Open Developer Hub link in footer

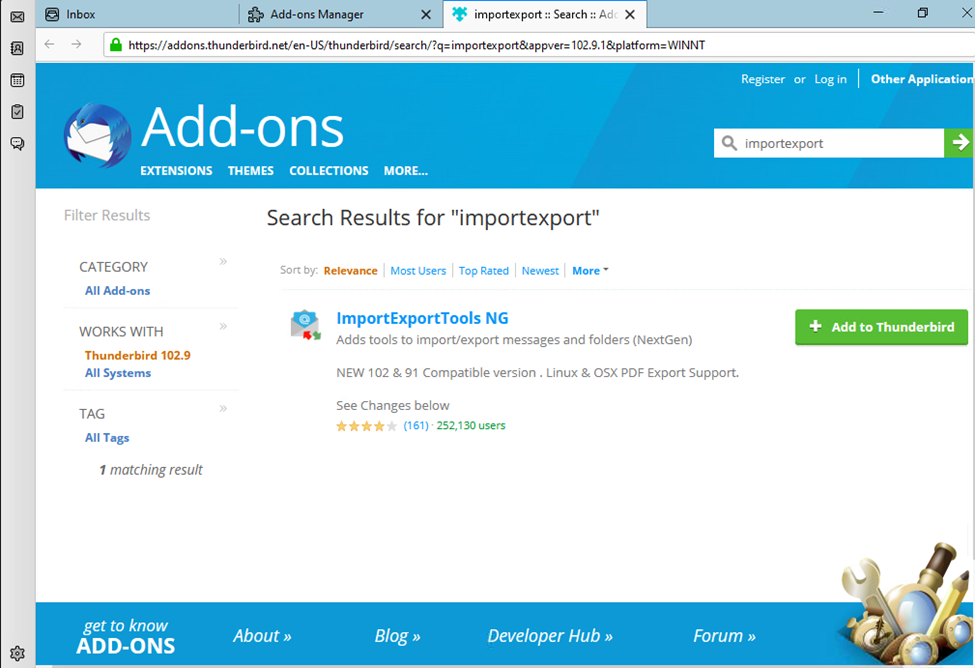pyautogui.click(x=550, y=636)
